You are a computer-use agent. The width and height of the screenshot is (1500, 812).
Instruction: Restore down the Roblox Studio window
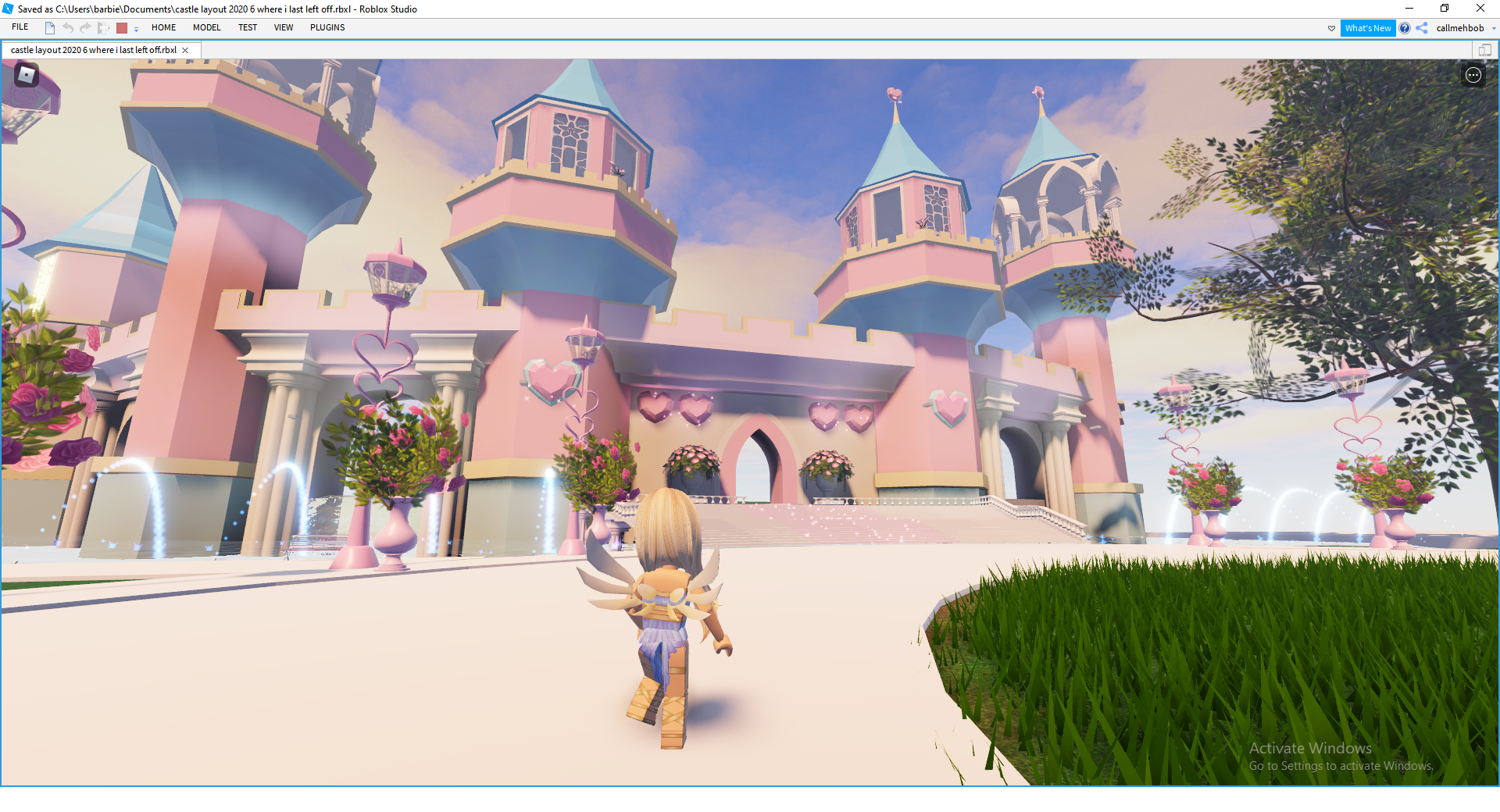(x=1445, y=9)
